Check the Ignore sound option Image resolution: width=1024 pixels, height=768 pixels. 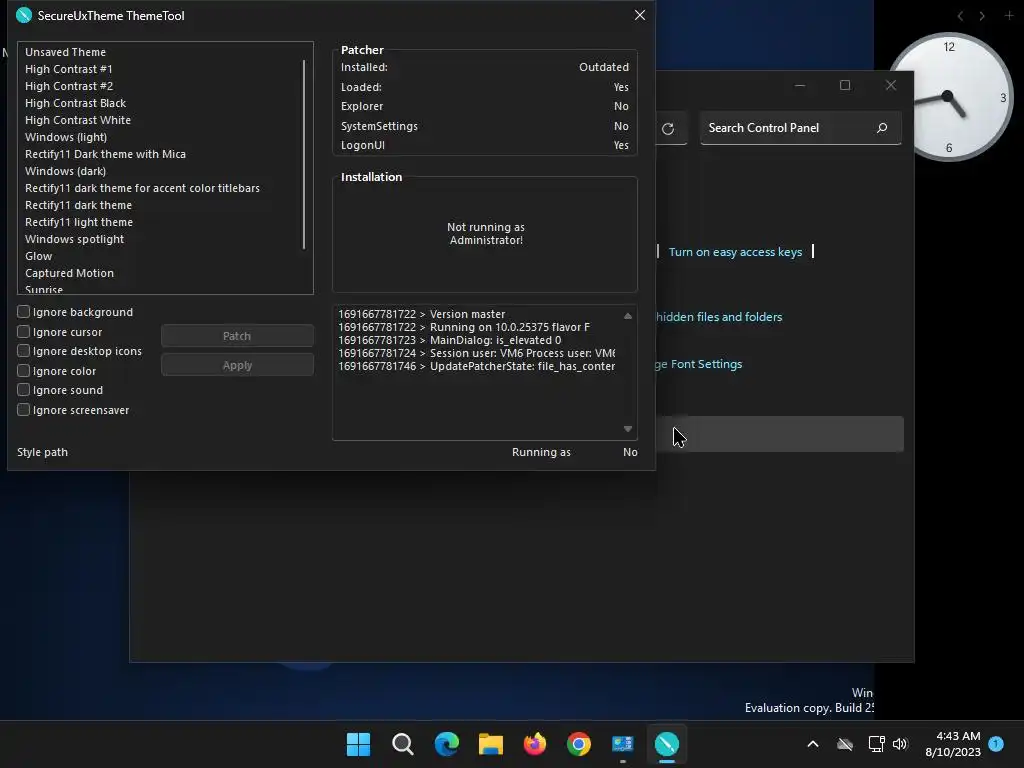click(x=24, y=390)
